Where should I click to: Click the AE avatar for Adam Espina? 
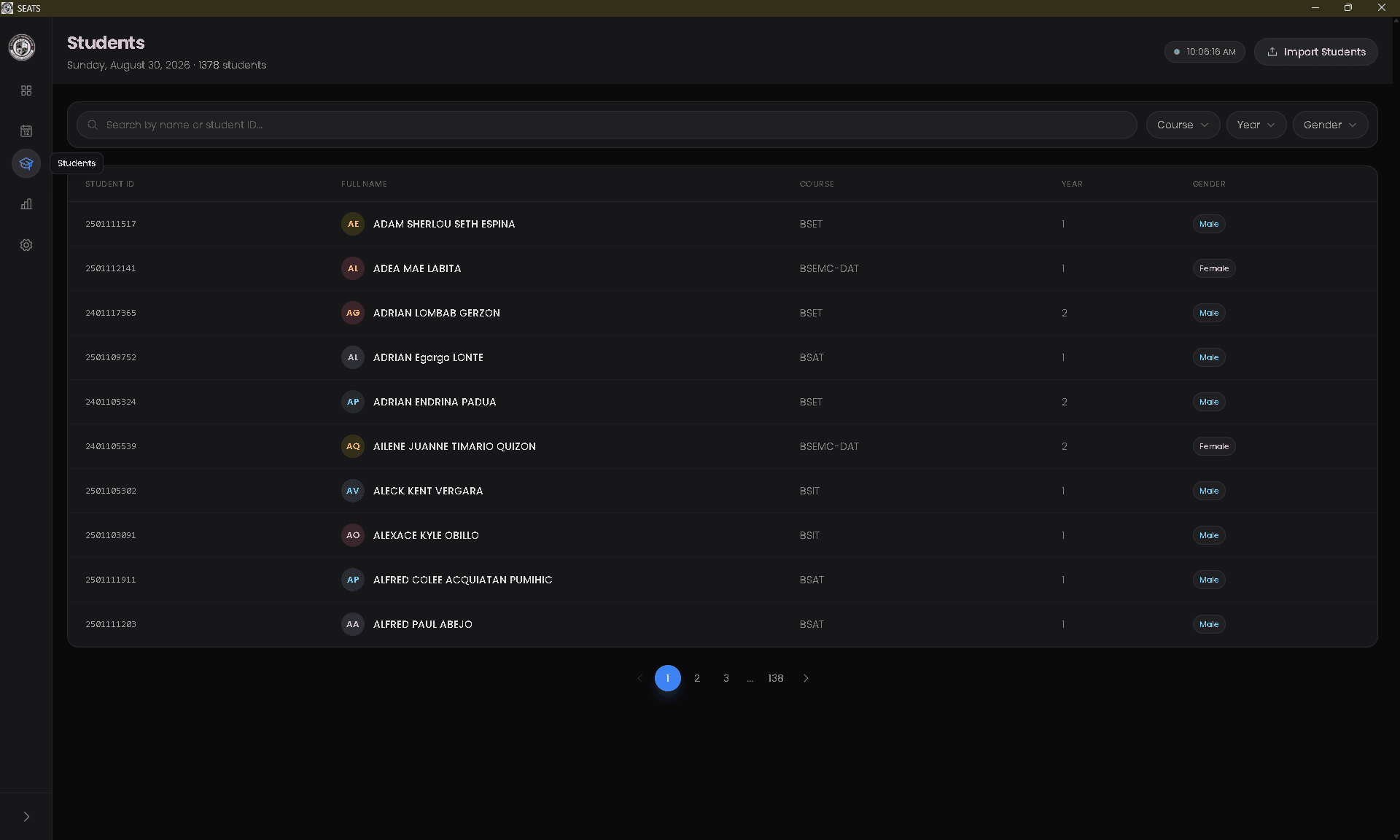(353, 224)
